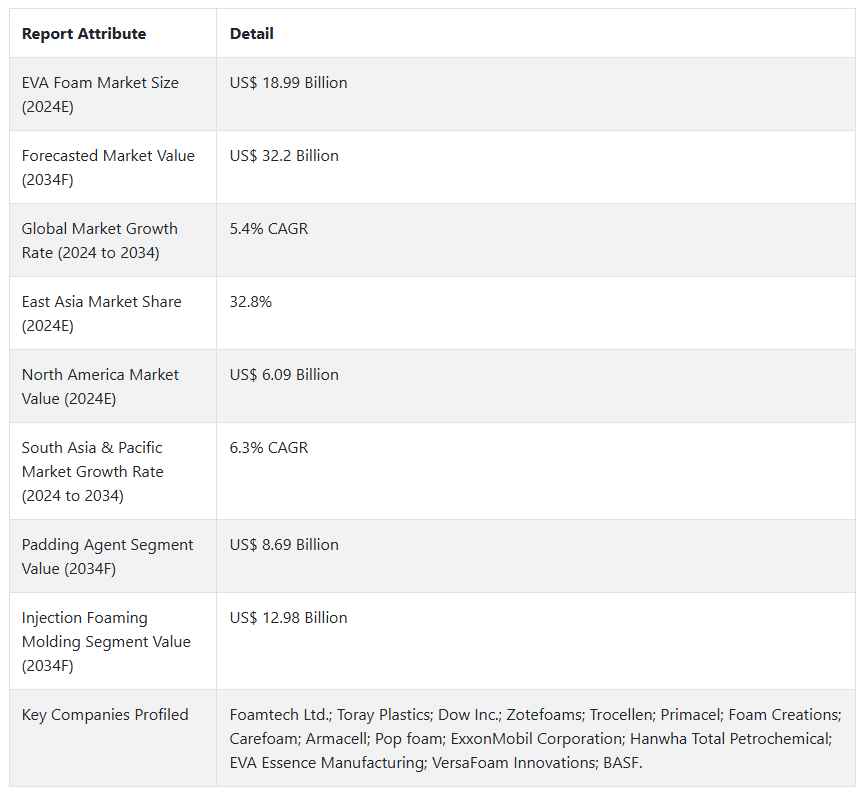Click the "32.8%" market share value
This screenshot has height=796, width=866.
pos(251,302)
